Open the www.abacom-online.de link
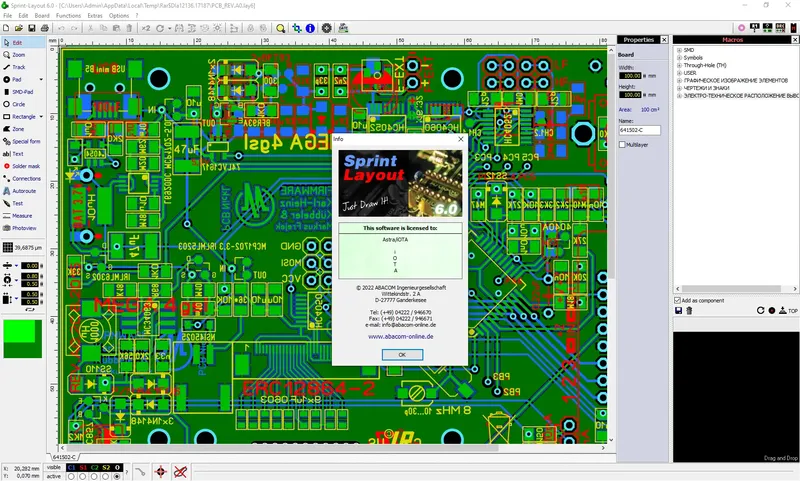800x481 pixels. (x=401, y=337)
